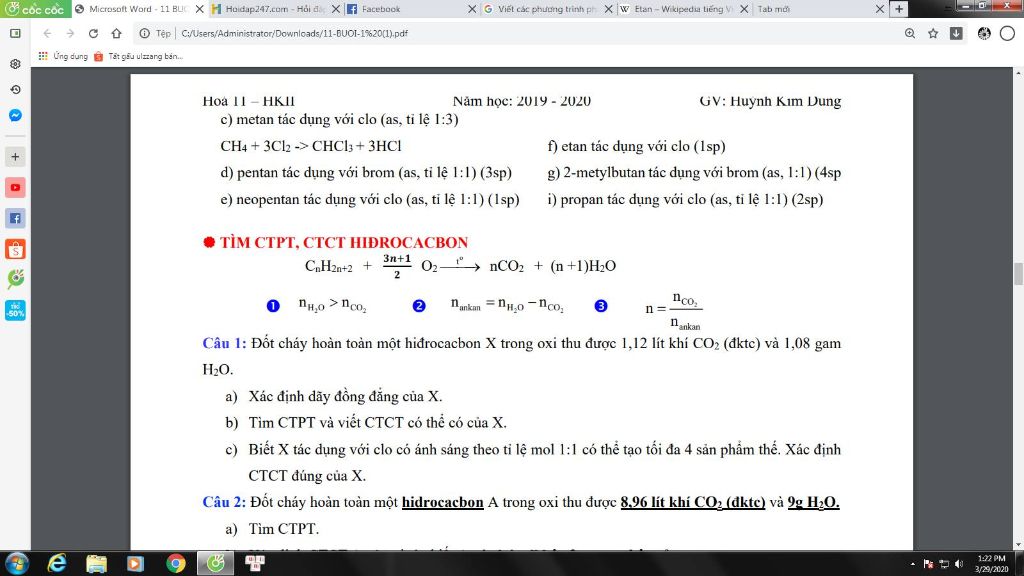Click the text 'GV: Huỳnh Kim Dung'
Image resolution: width=1024 pixels, height=576 pixels.
coord(770,101)
